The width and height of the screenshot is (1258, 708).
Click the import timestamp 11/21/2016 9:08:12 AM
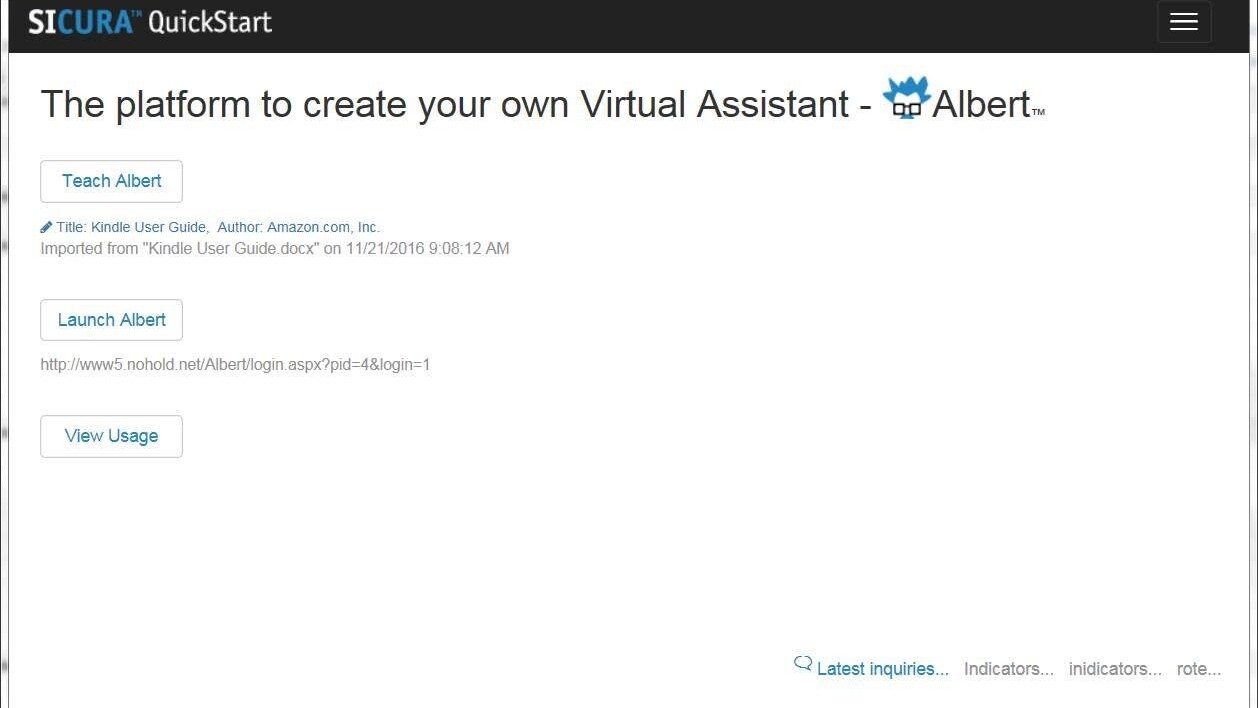click(x=428, y=248)
